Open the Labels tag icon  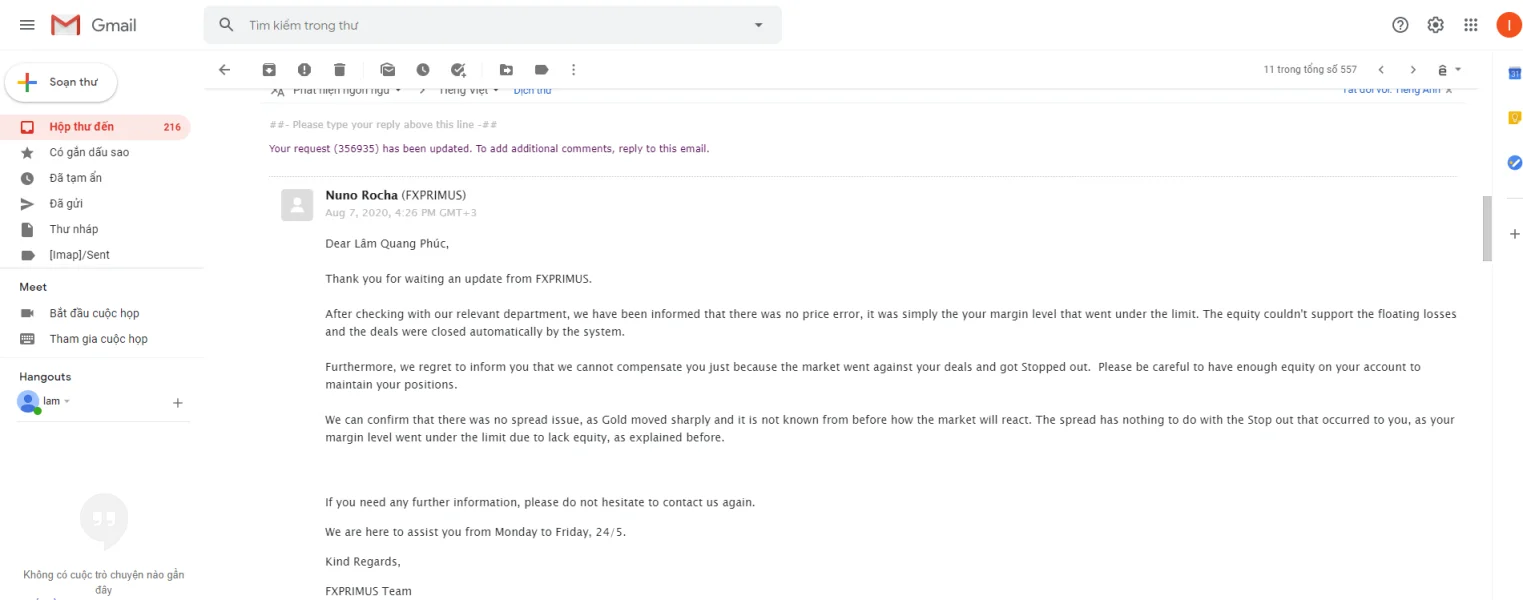[541, 70]
